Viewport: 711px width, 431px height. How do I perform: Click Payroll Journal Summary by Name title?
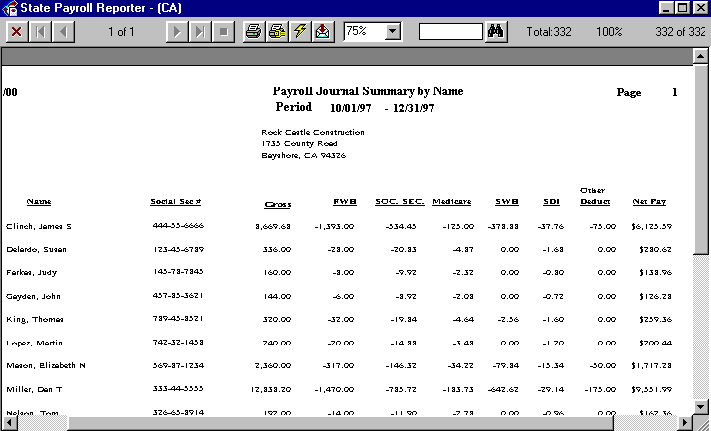tap(368, 91)
